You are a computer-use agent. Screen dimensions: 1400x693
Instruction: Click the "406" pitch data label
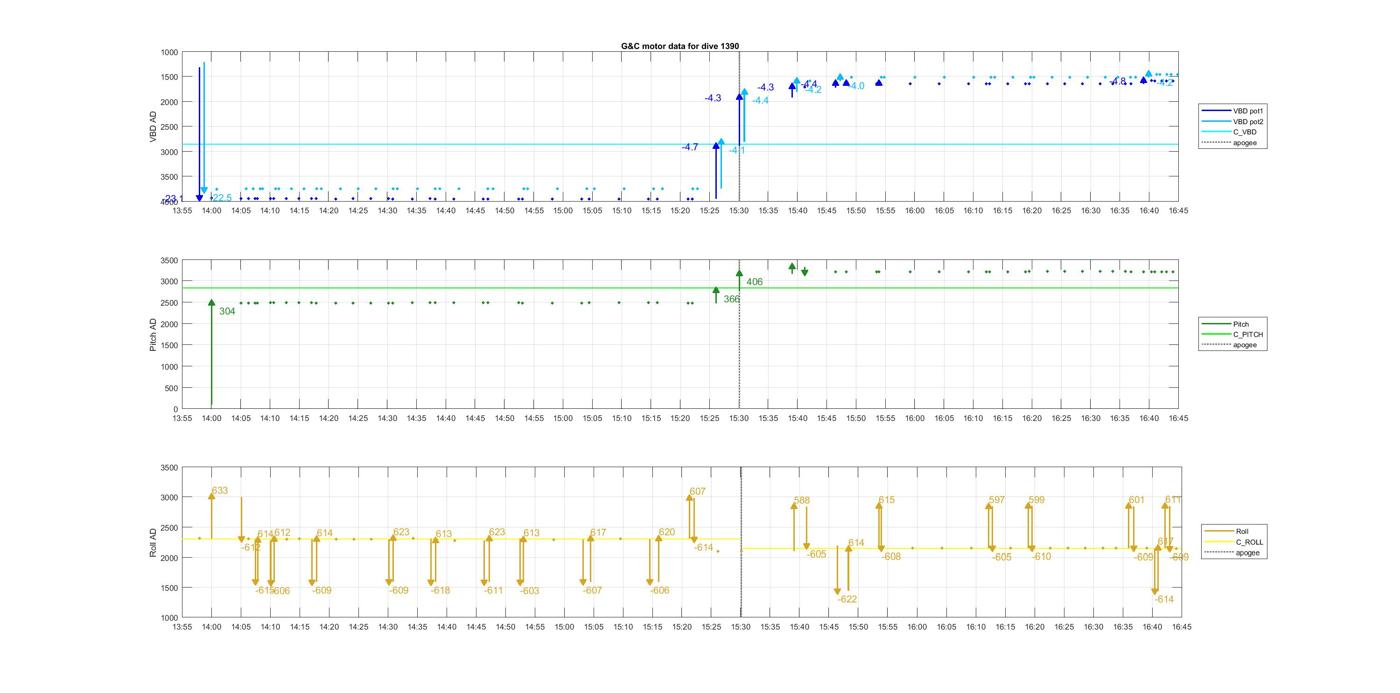[754, 282]
